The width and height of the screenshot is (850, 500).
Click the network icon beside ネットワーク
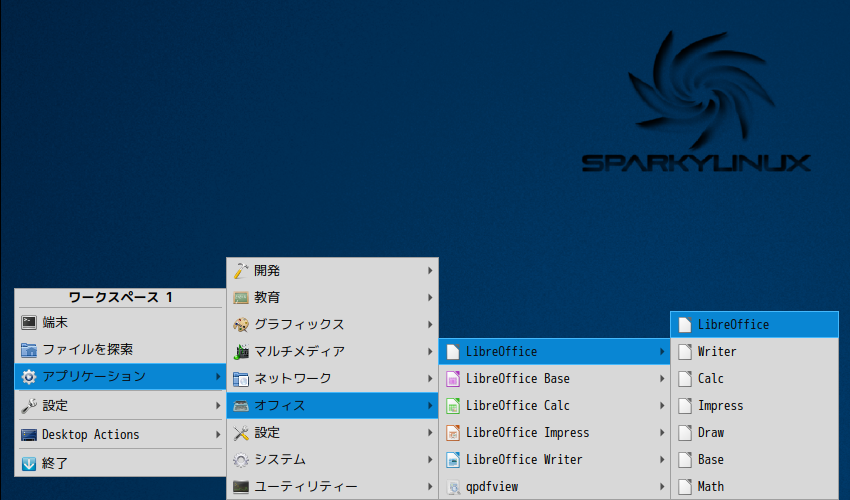pyautogui.click(x=241, y=379)
